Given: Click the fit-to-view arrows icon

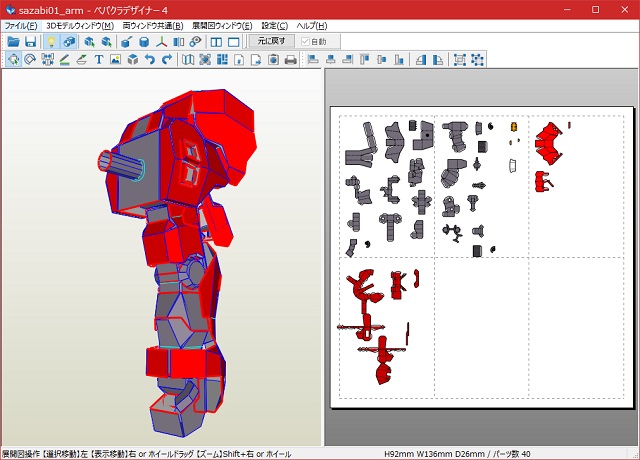Looking at the screenshot, I should point(205,60).
